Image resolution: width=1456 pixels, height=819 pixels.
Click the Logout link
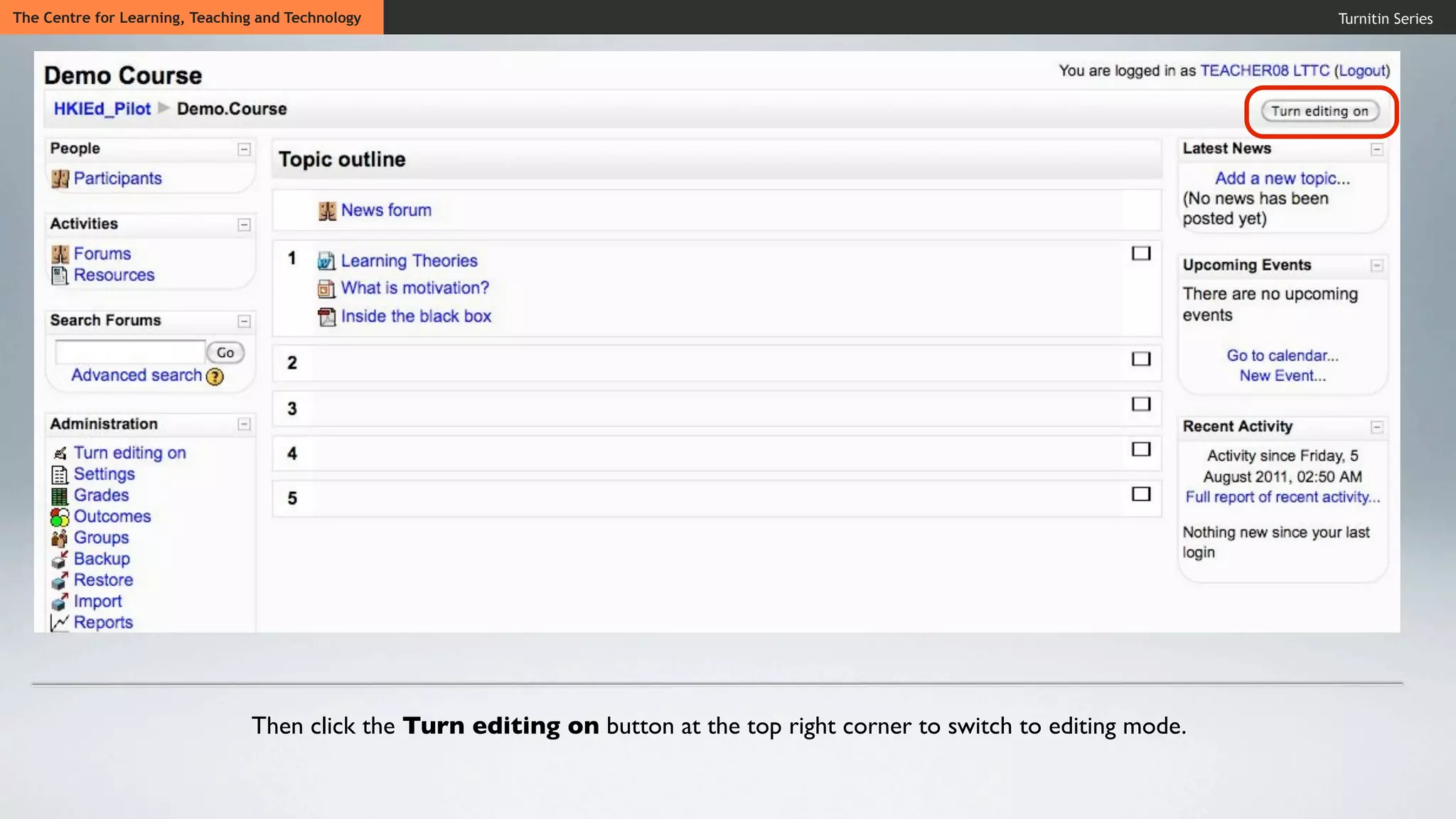pyautogui.click(x=1362, y=70)
